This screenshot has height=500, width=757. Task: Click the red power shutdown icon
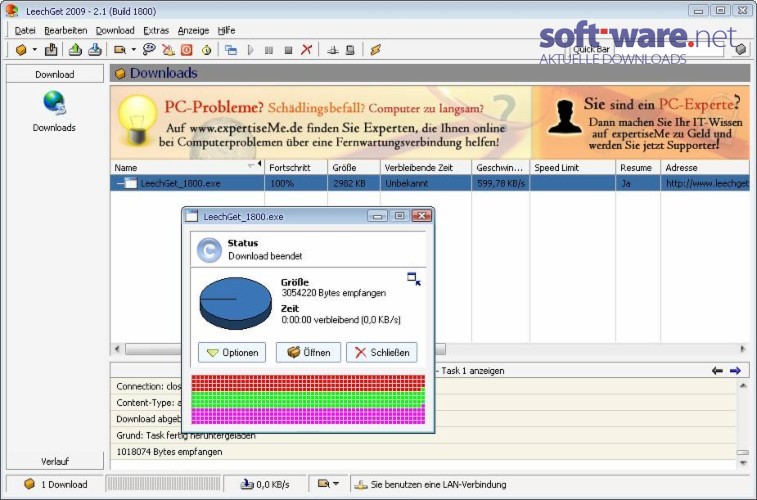187,50
